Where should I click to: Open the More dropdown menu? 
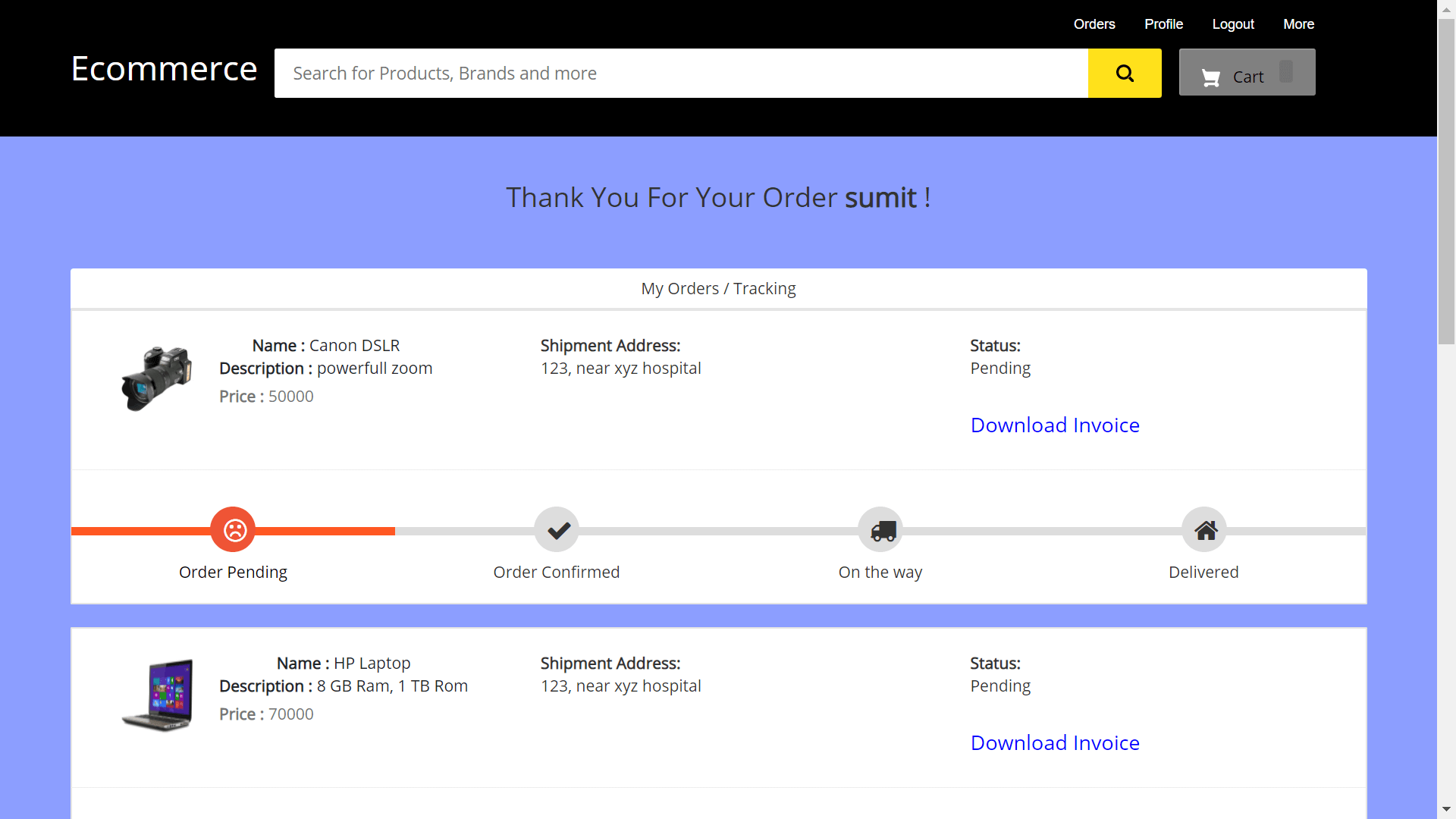[x=1298, y=24]
